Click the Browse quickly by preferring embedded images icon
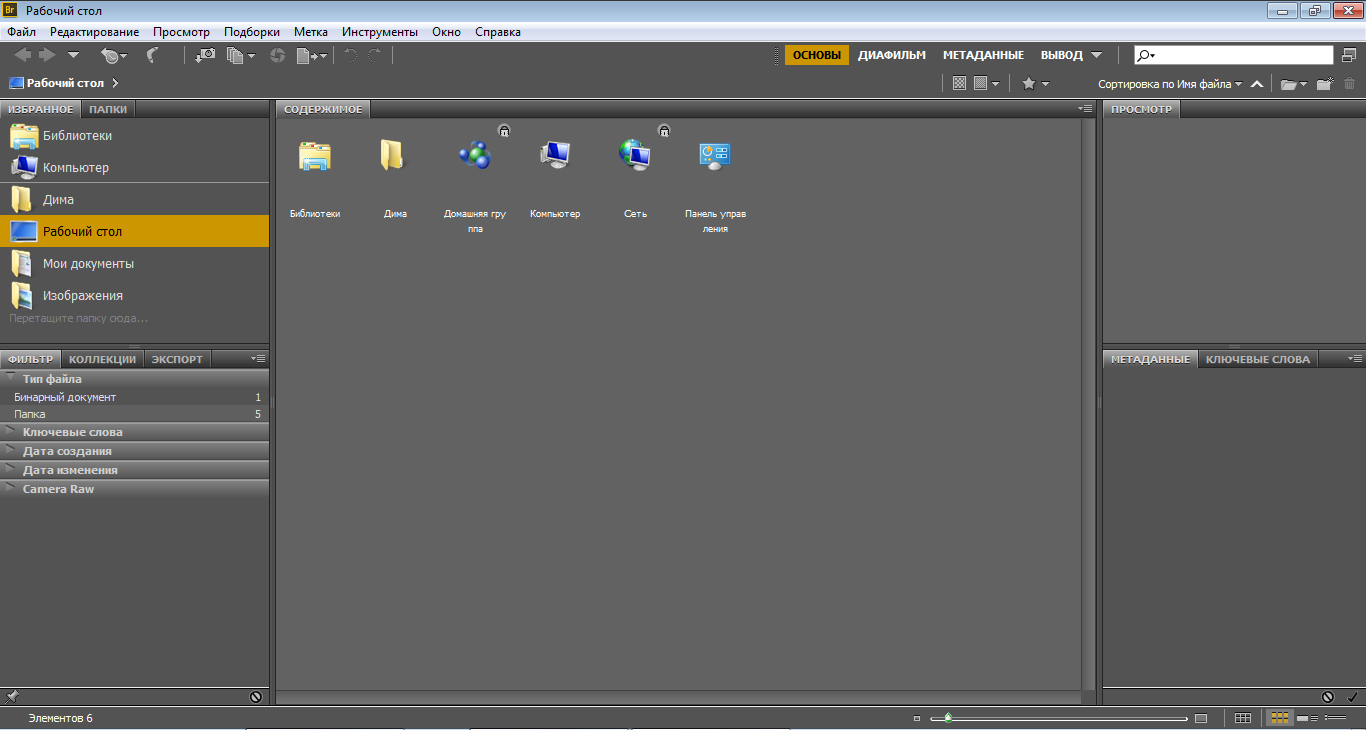This screenshot has width=1366, height=730. pyautogui.click(x=959, y=84)
